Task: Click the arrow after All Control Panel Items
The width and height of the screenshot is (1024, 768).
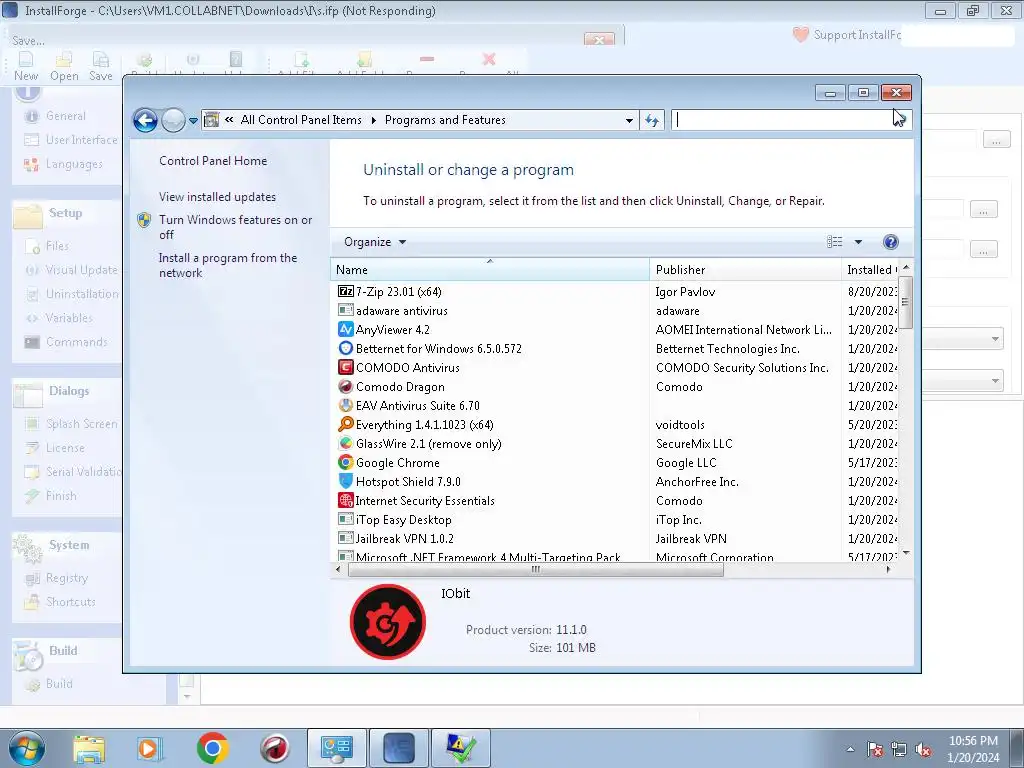Action: [374, 120]
